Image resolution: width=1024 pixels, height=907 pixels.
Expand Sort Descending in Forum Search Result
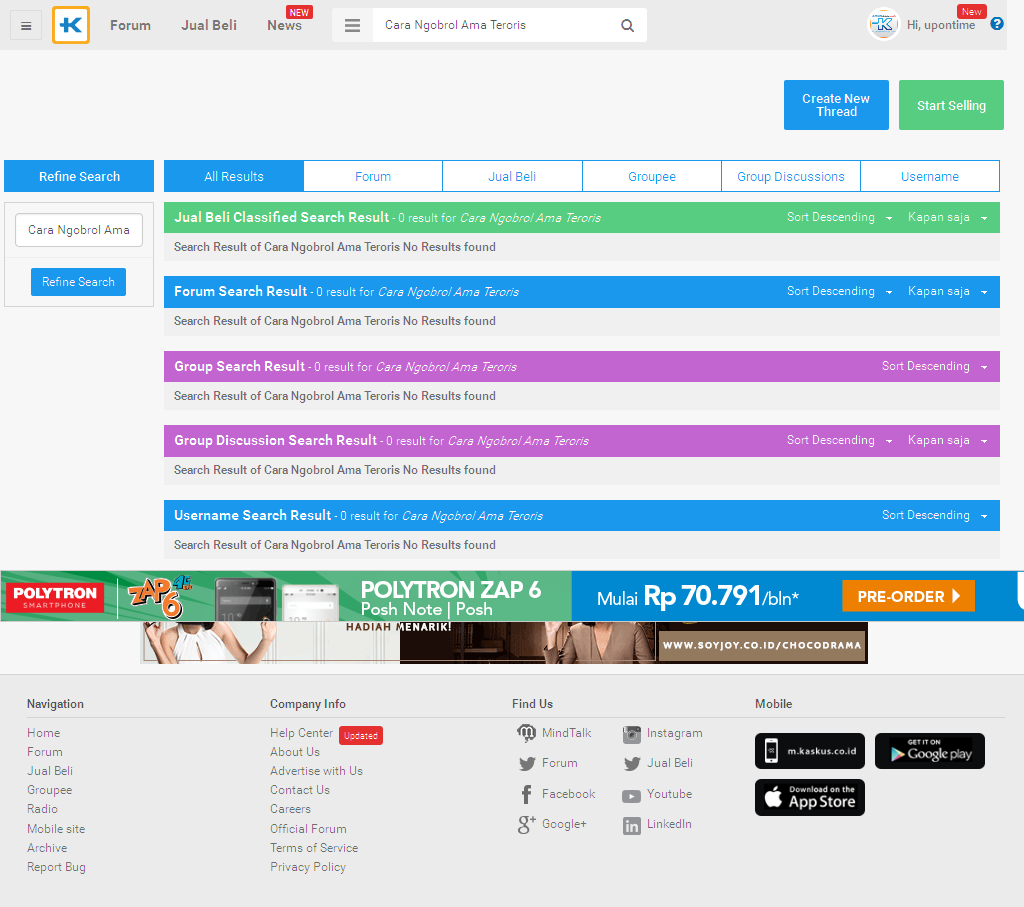839,291
